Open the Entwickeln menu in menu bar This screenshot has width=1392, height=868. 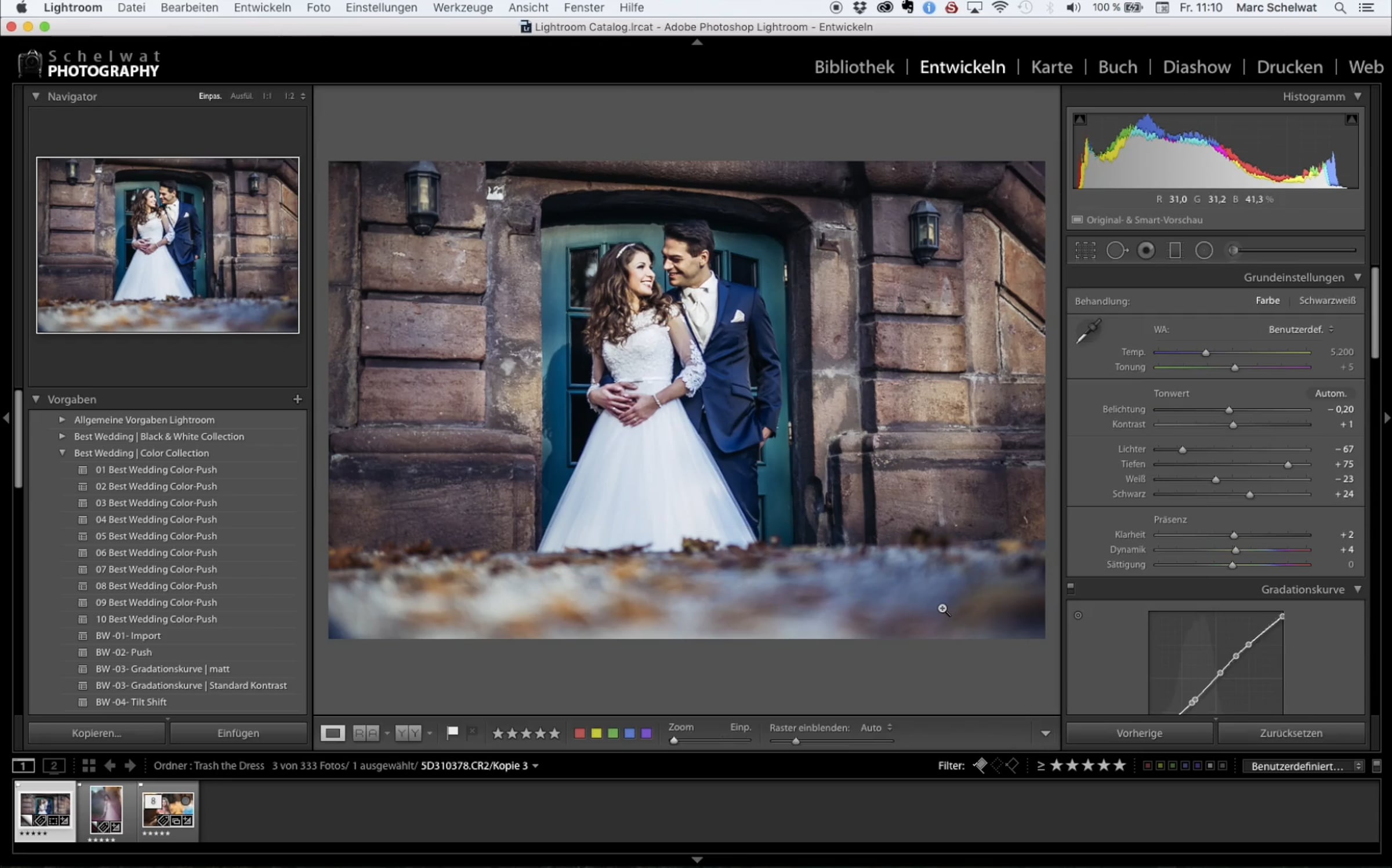262,8
